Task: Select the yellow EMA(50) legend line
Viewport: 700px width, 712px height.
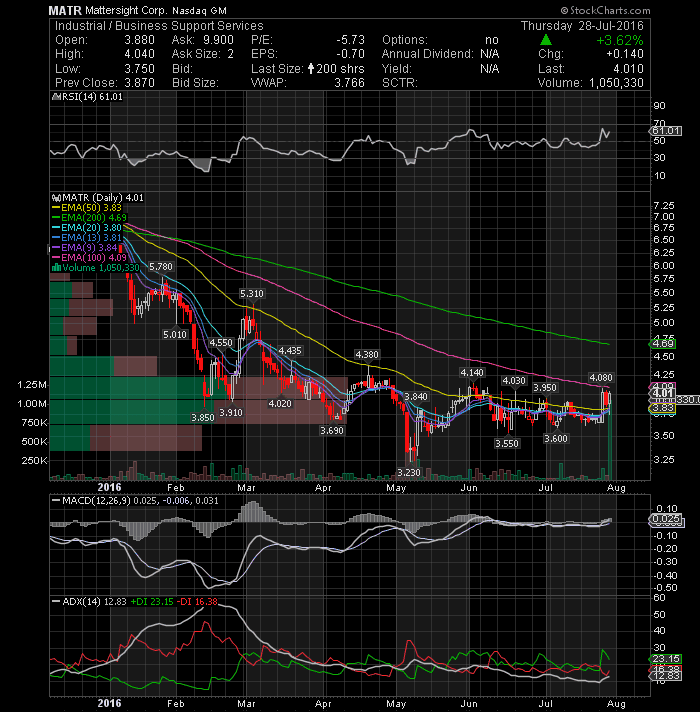Action: pos(56,208)
